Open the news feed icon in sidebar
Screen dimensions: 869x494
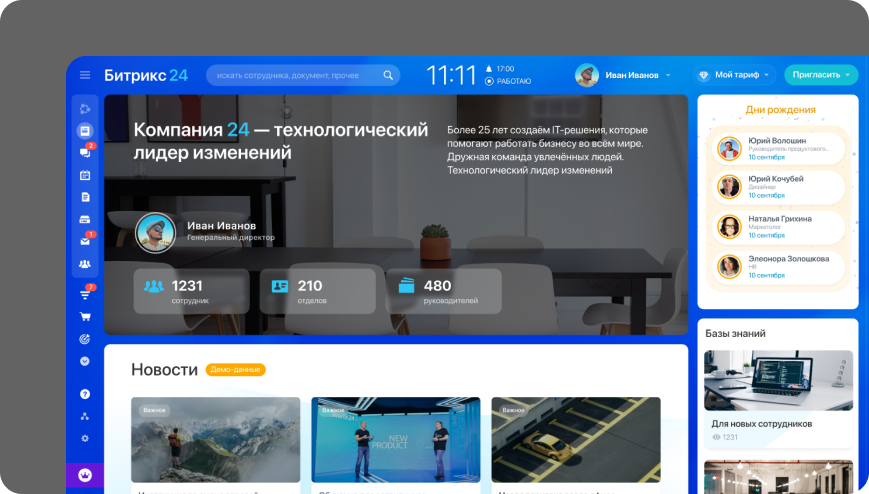85,131
